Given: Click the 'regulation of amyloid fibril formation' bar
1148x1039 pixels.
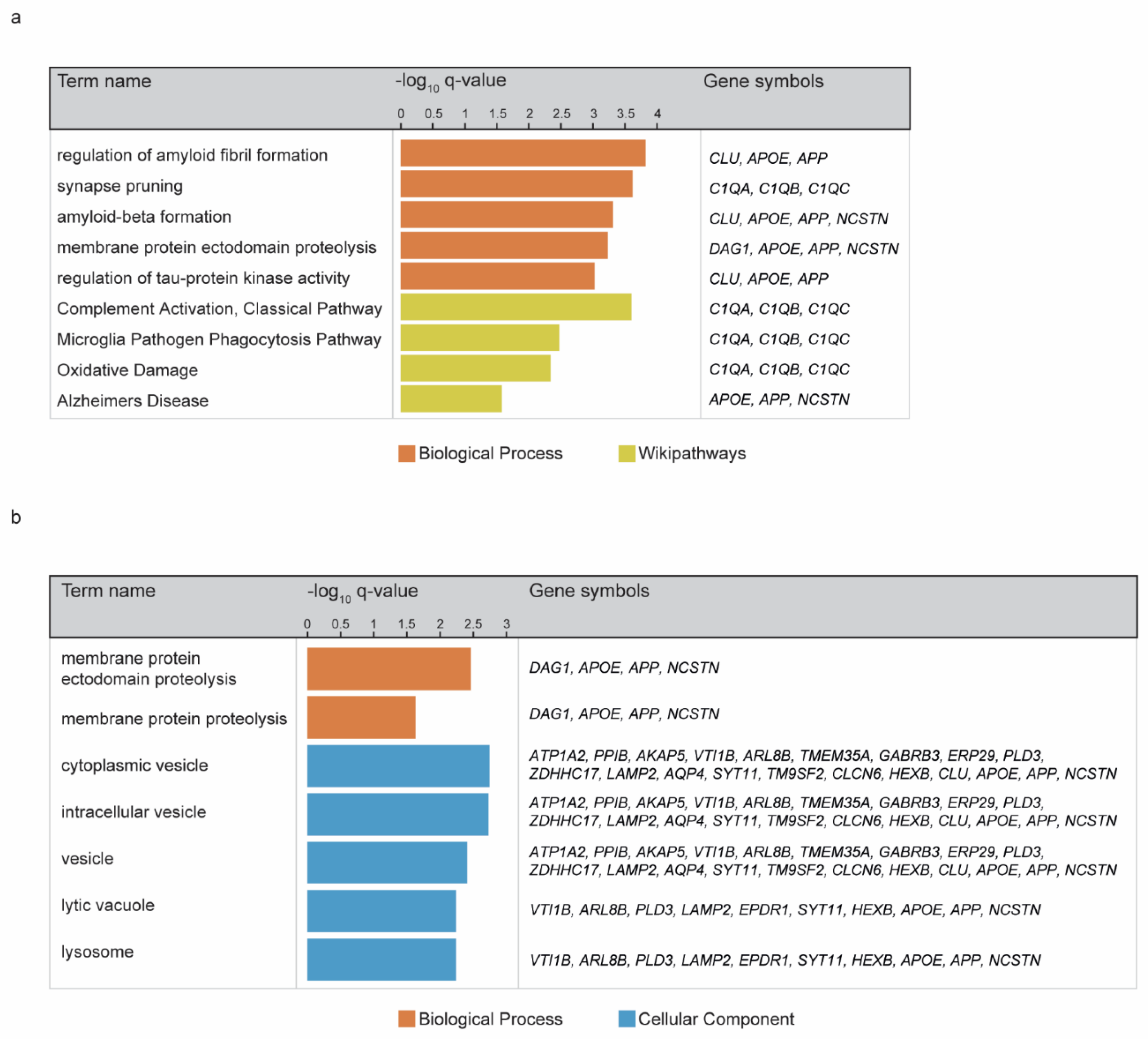Looking at the screenshot, I should pyautogui.click(x=523, y=153).
